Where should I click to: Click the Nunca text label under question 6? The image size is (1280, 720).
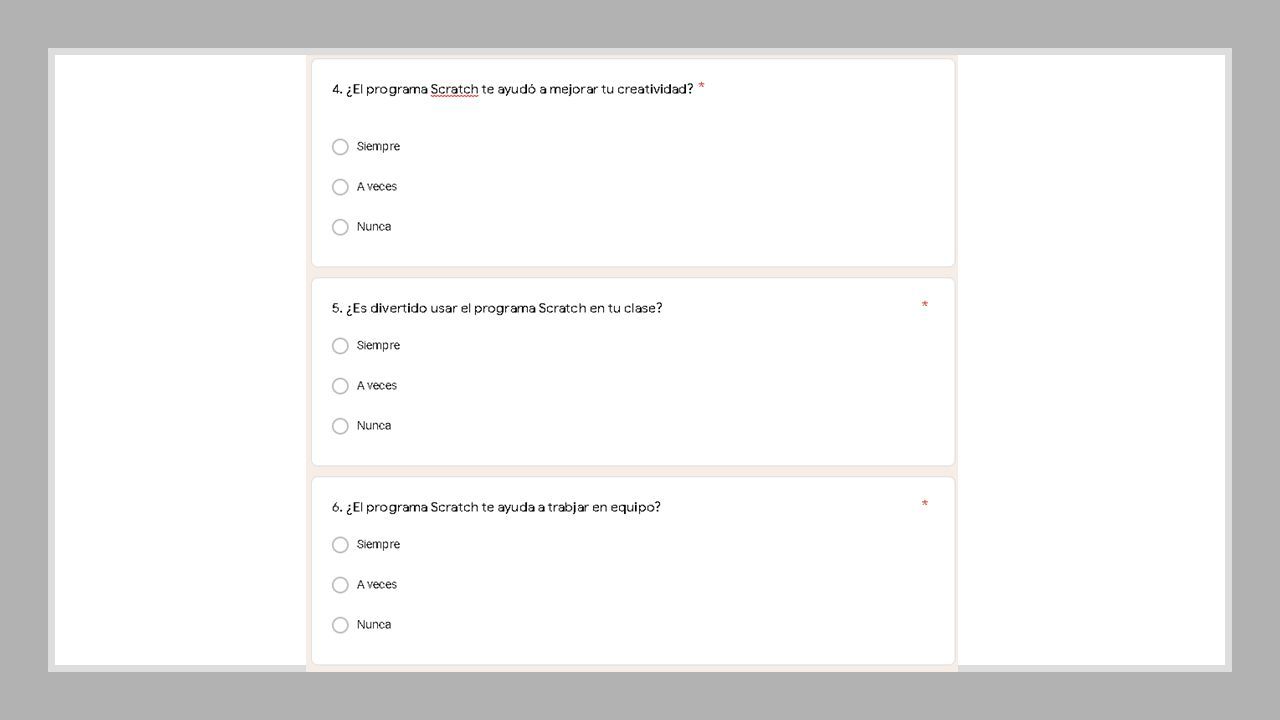click(x=374, y=625)
